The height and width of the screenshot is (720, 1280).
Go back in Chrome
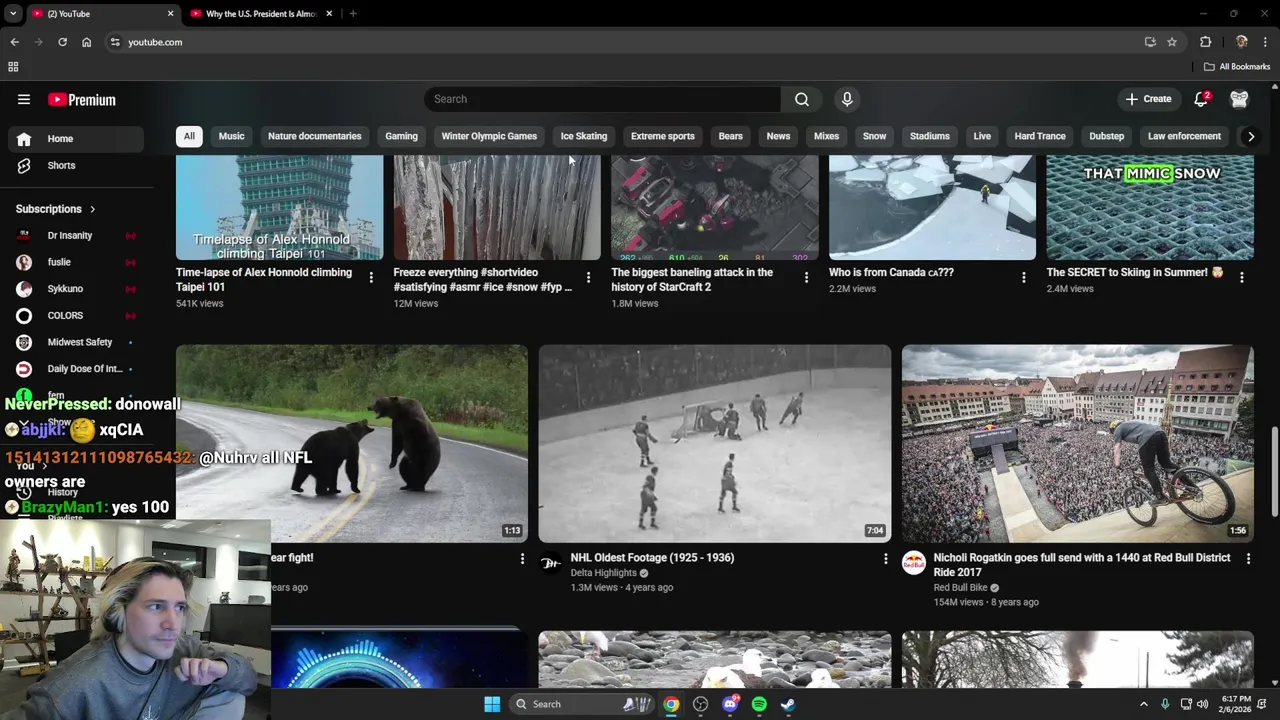point(14,42)
